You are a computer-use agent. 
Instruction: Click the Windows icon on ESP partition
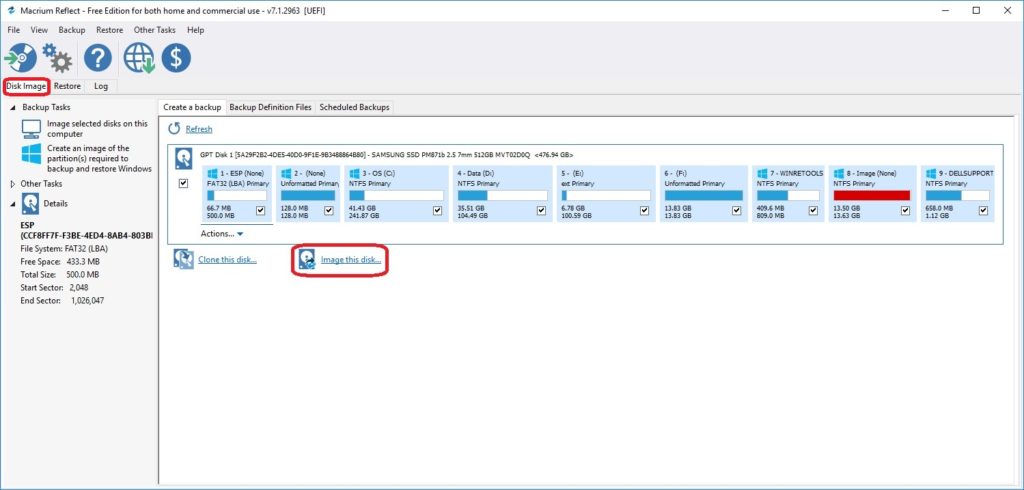(x=212, y=173)
